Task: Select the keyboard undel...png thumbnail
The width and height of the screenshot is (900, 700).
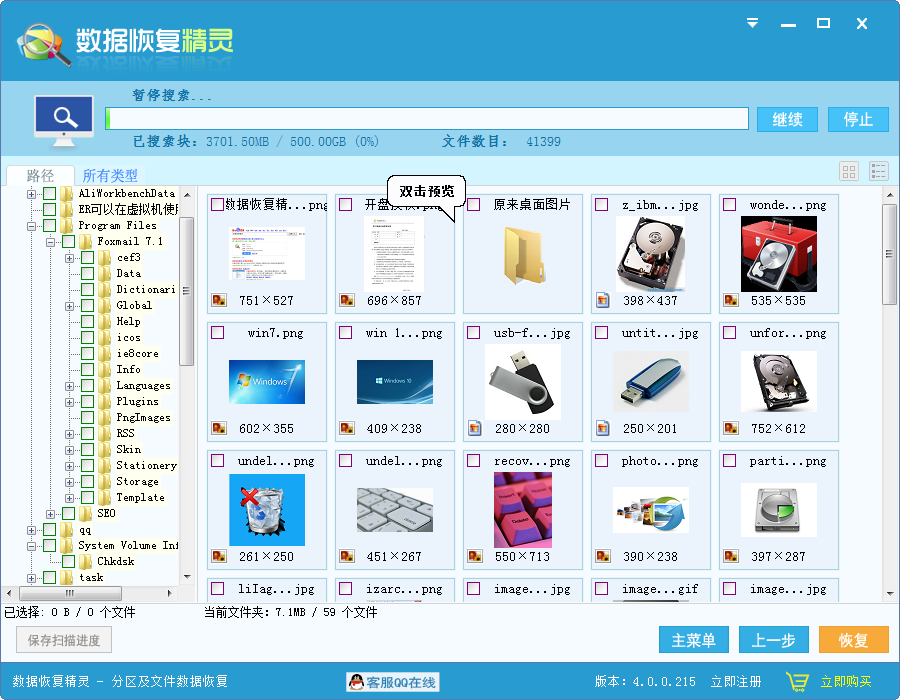Action: point(395,510)
